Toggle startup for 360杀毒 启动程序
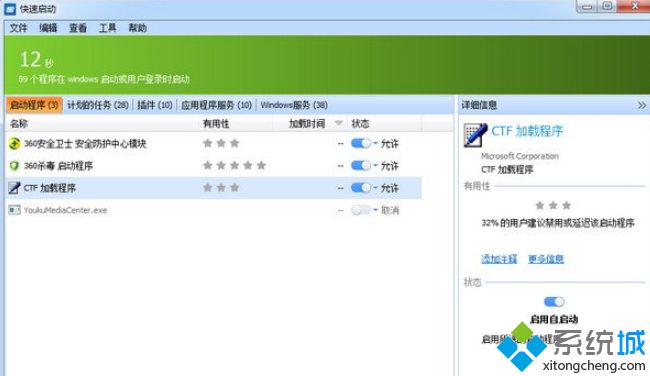This screenshot has width=650, height=376. (361, 165)
